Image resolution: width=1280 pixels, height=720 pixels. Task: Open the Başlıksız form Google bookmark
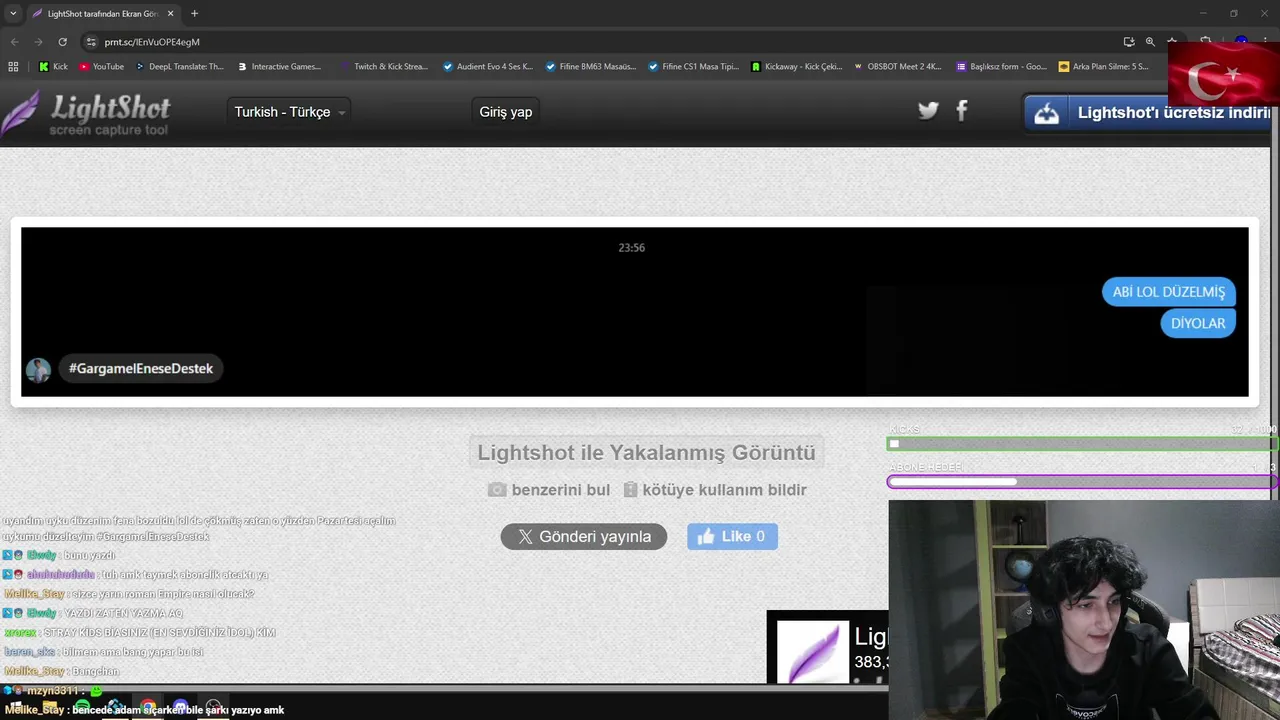tap(1001, 67)
